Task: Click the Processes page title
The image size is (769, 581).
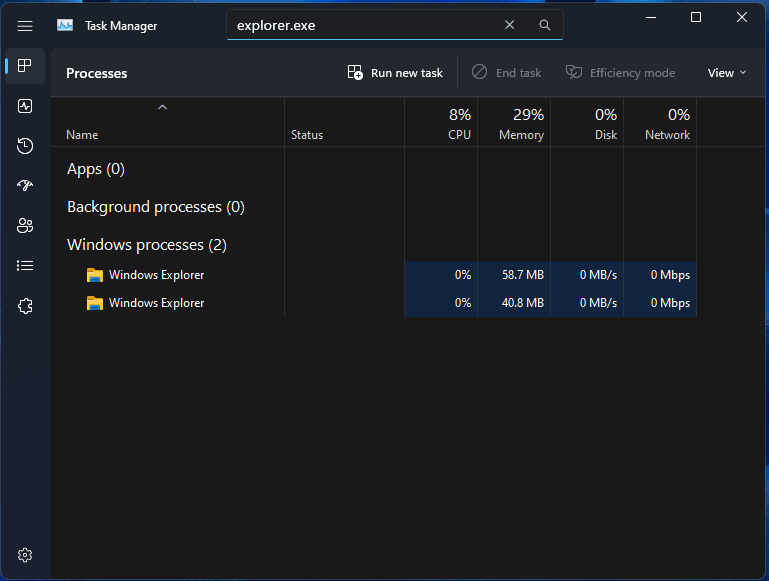Action: point(97,73)
